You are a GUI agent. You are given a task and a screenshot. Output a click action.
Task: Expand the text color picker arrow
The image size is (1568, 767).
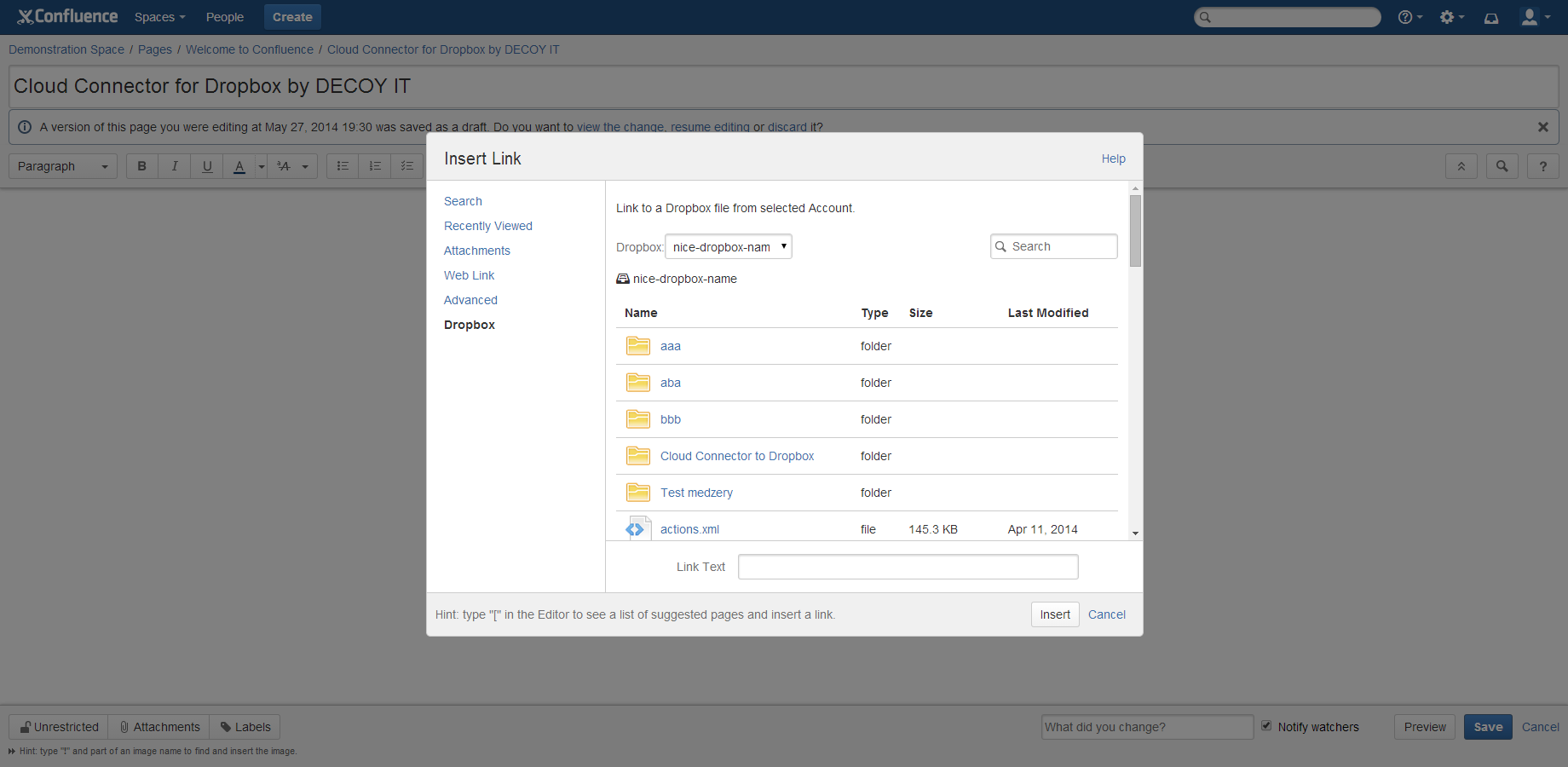[x=262, y=166]
